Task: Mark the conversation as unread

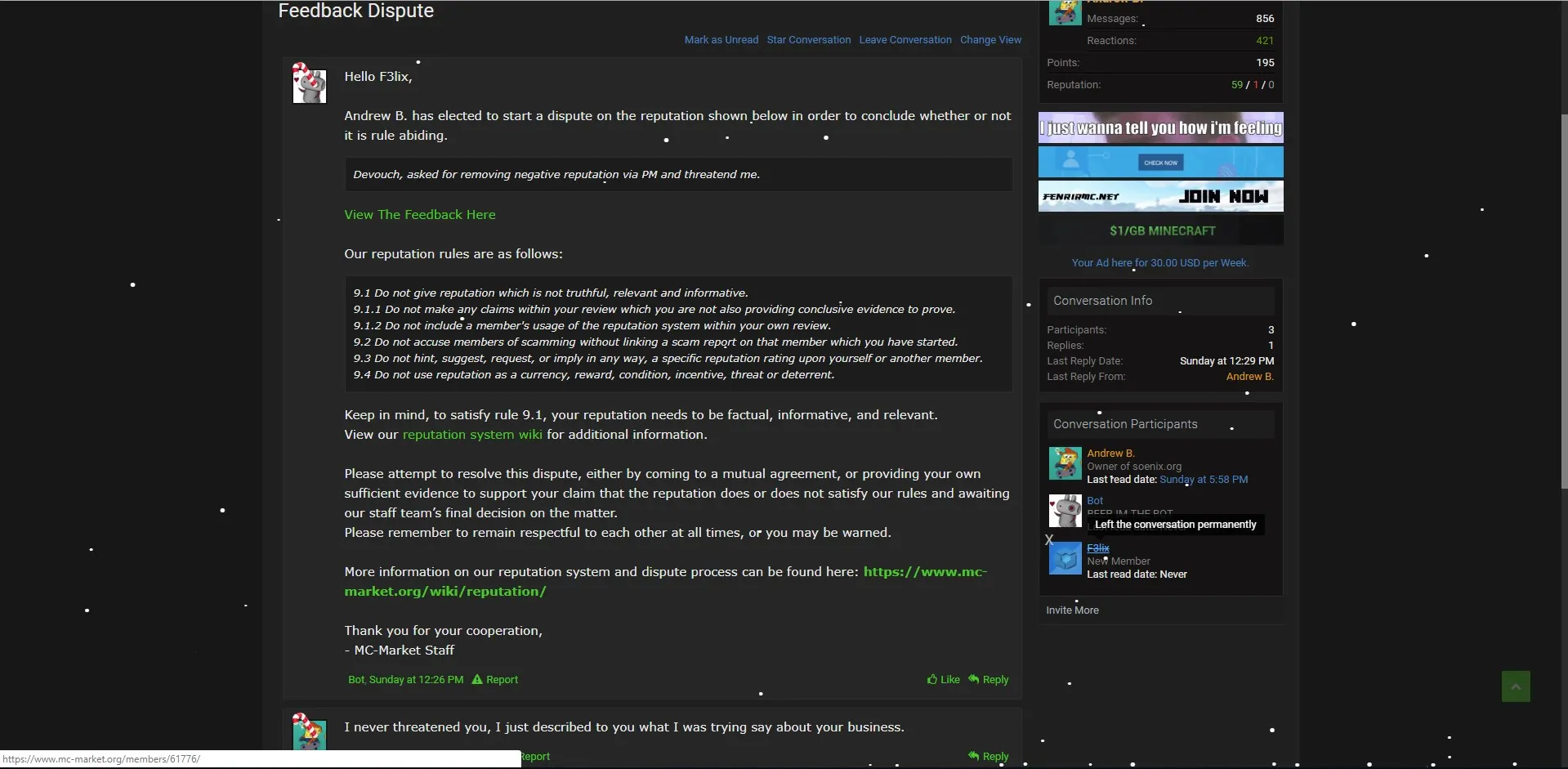Action: [x=721, y=40]
